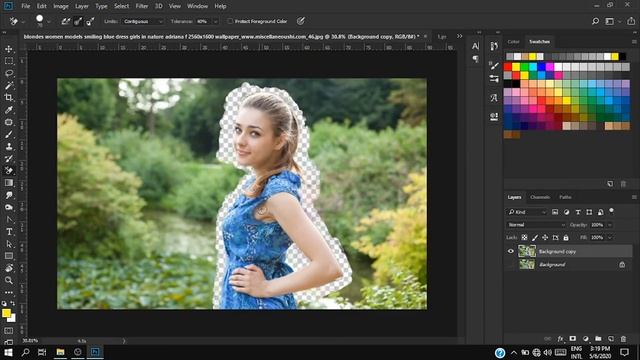Open the Opacity dropdown arrow
The image size is (640, 360).
click(x=610, y=225)
